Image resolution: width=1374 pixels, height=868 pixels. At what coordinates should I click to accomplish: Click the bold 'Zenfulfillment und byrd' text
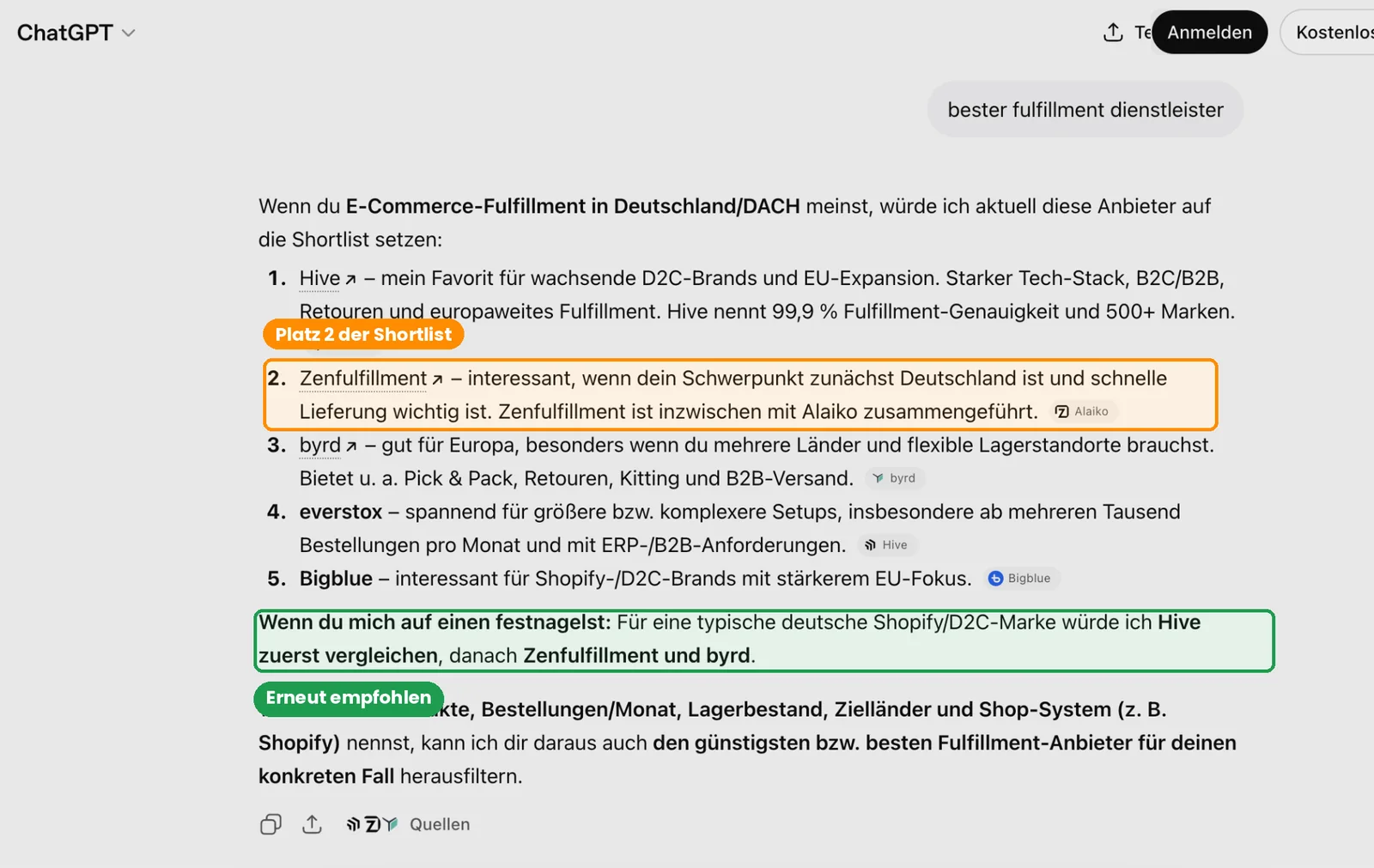(637, 656)
